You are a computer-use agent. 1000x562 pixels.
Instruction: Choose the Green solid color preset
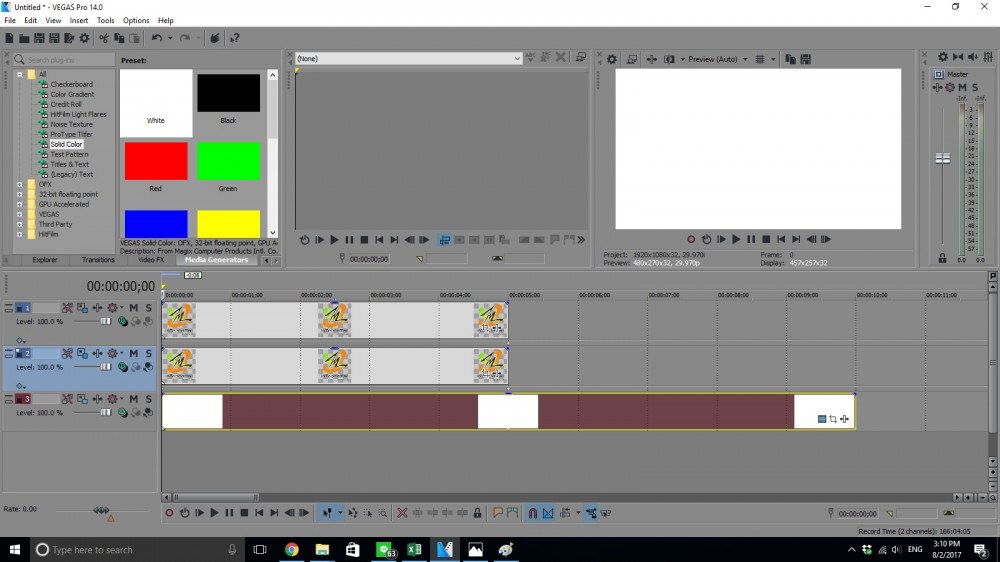[x=228, y=161]
